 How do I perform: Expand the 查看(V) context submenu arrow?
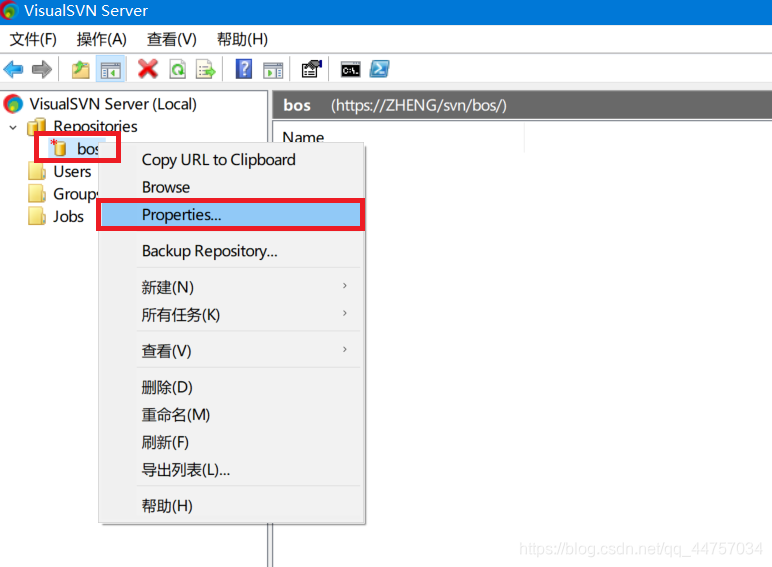[x=345, y=349]
